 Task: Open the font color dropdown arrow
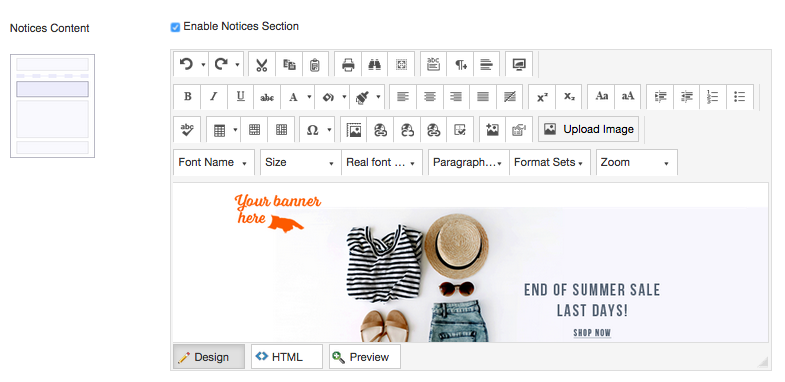[309, 97]
